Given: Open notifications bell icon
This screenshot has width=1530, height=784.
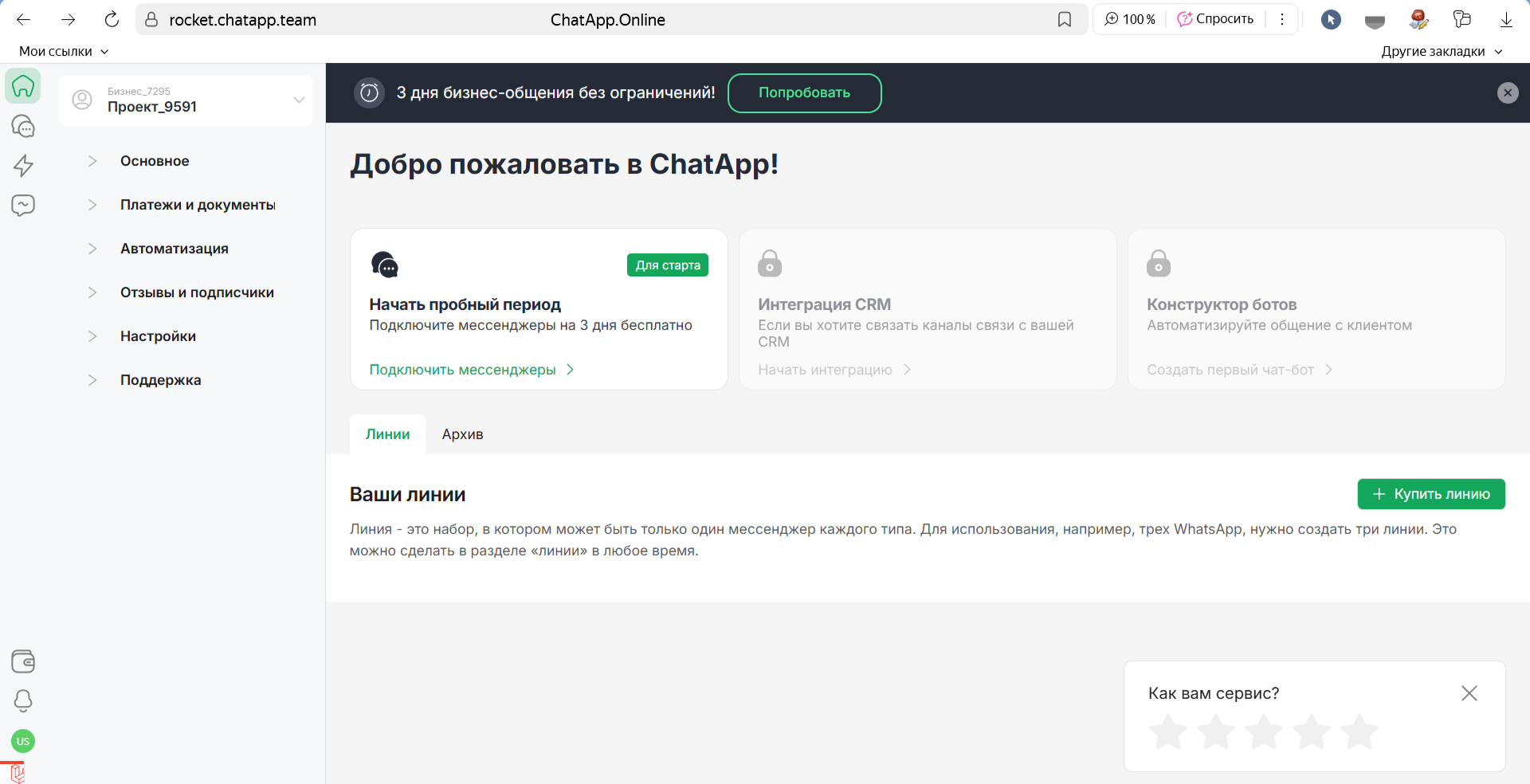Looking at the screenshot, I should pyautogui.click(x=23, y=701).
